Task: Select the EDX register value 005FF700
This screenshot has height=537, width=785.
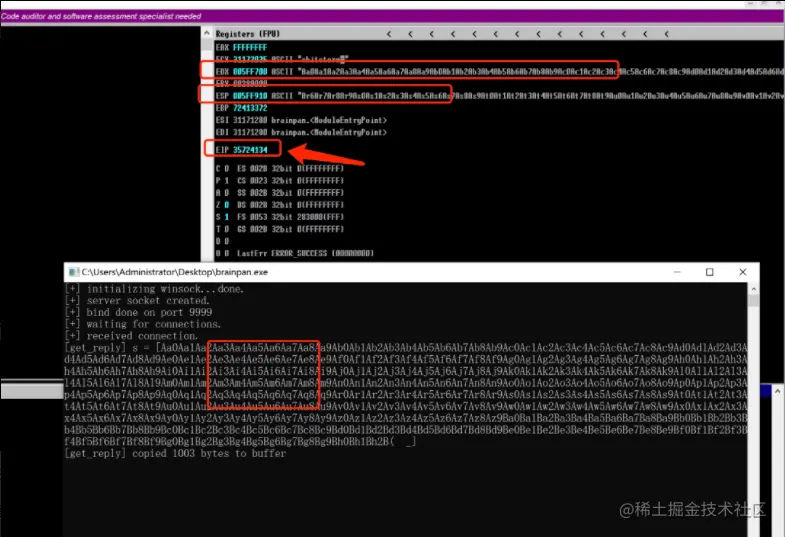Action: (250, 72)
